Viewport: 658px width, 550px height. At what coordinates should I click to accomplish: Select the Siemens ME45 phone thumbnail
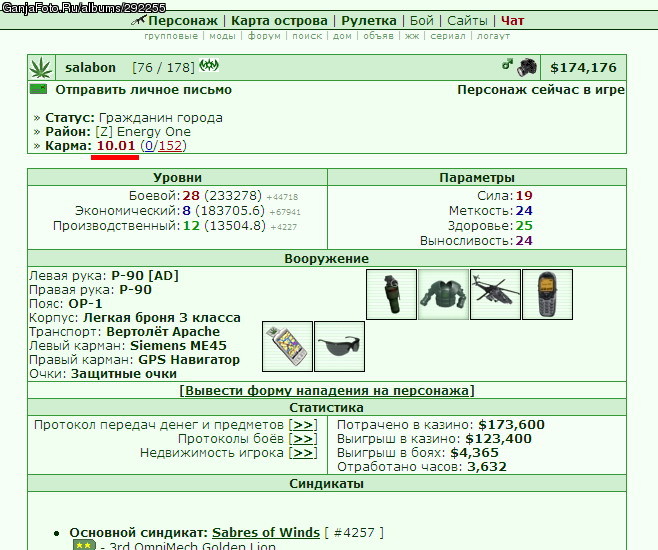pyautogui.click(x=548, y=295)
